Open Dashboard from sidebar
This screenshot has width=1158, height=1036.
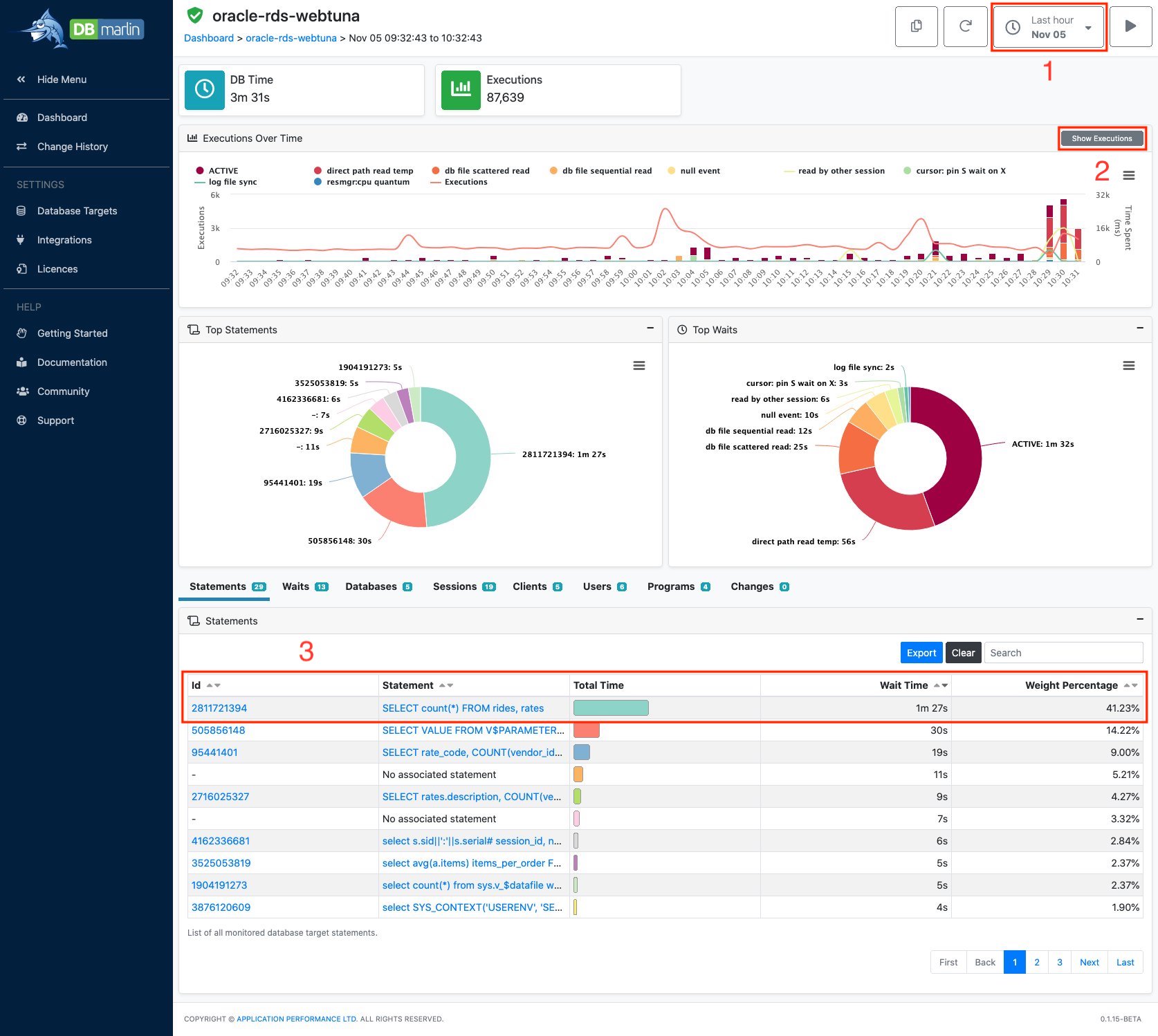click(62, 118)
